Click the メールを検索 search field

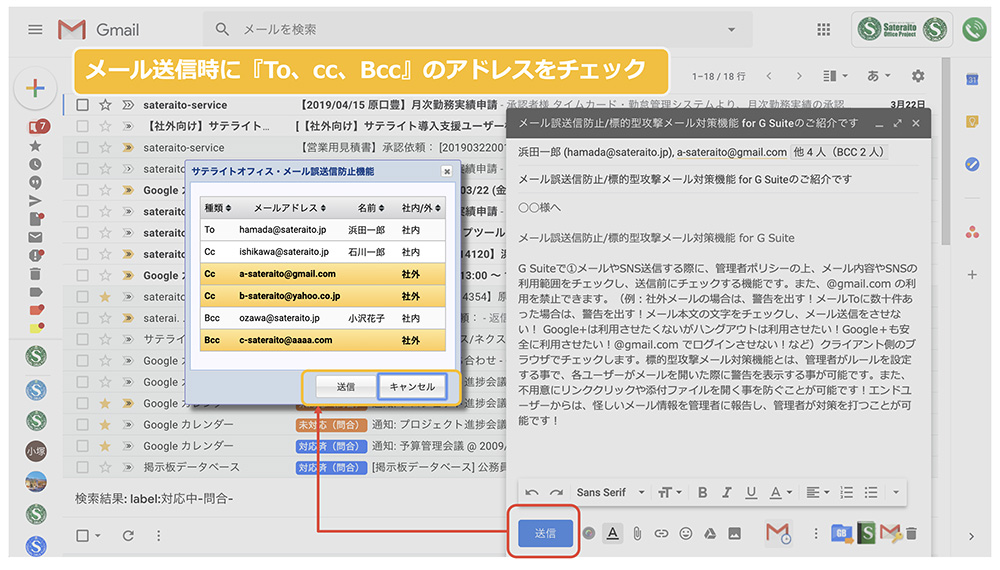pos(478,29)
